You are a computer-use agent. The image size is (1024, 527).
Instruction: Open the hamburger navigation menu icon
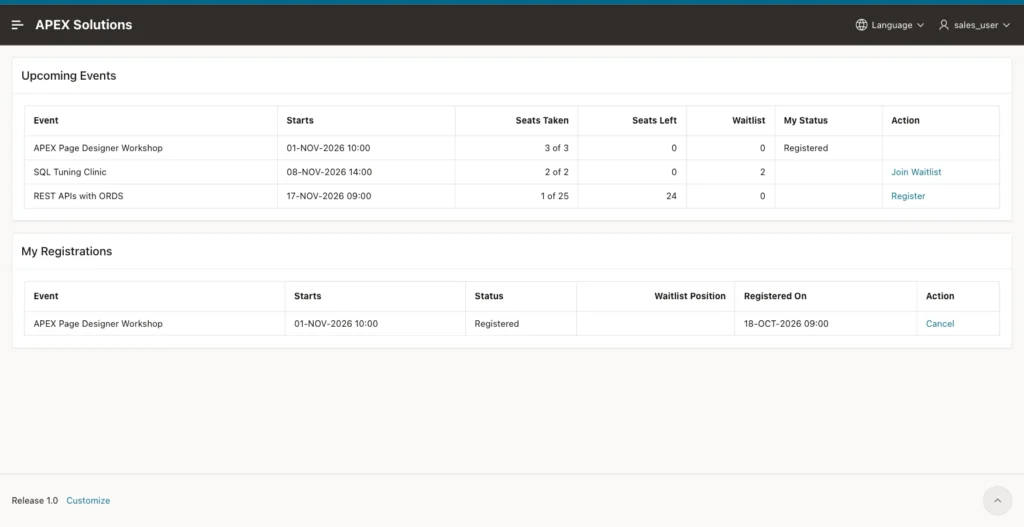click(18, 25)
